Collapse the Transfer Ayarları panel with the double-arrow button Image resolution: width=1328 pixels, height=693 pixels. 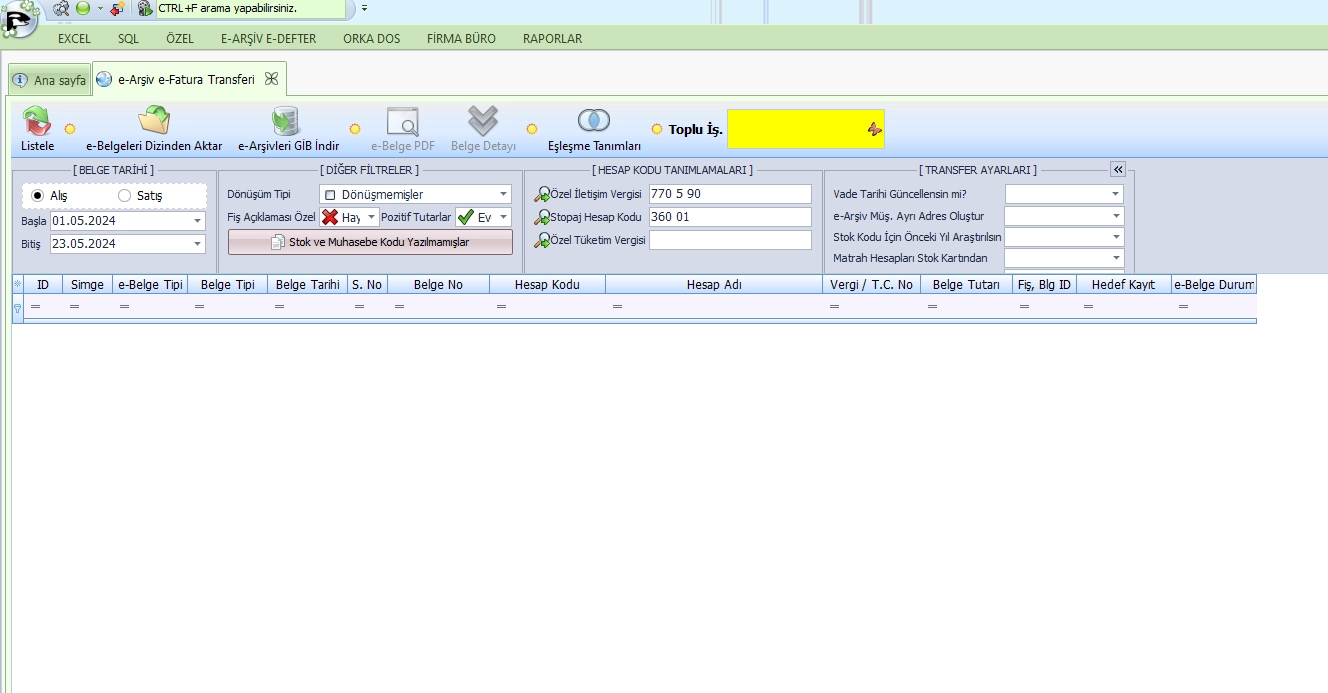pos(1118,169)
